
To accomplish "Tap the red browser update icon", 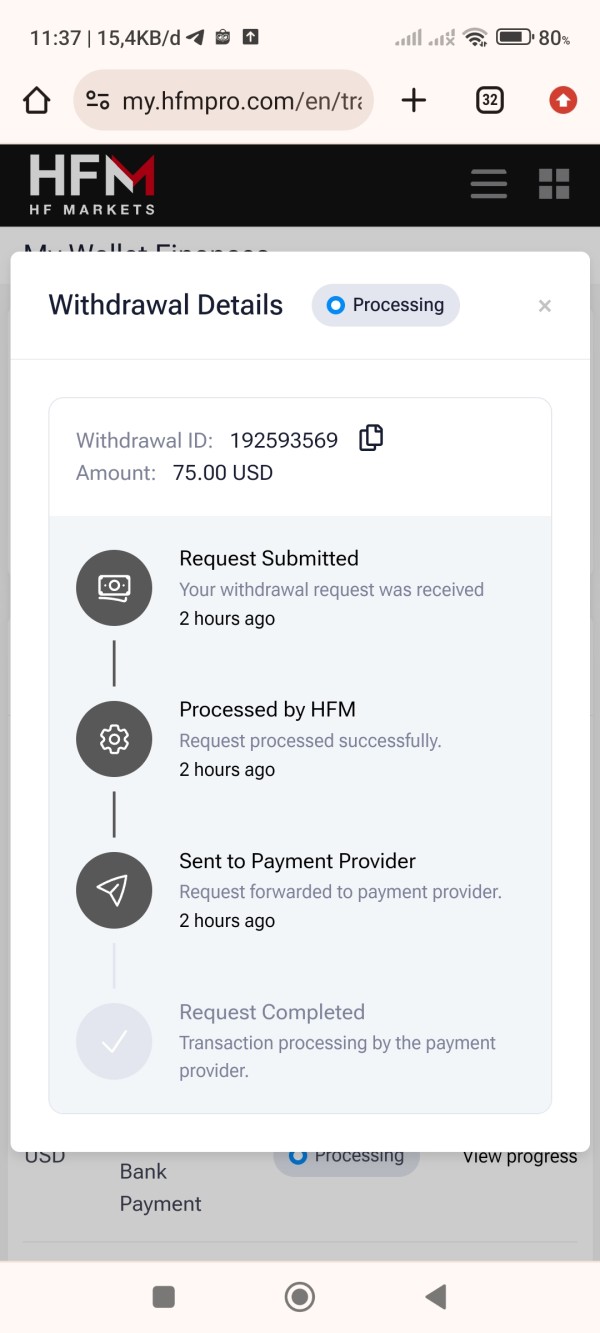I will [x=563, y=100].
